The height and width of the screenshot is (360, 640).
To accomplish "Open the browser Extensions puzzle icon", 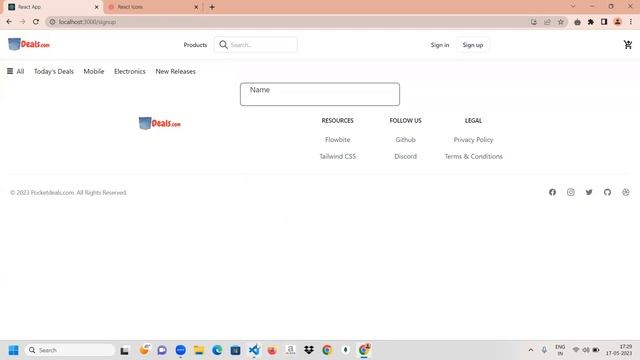I will [x=591, y=22].
